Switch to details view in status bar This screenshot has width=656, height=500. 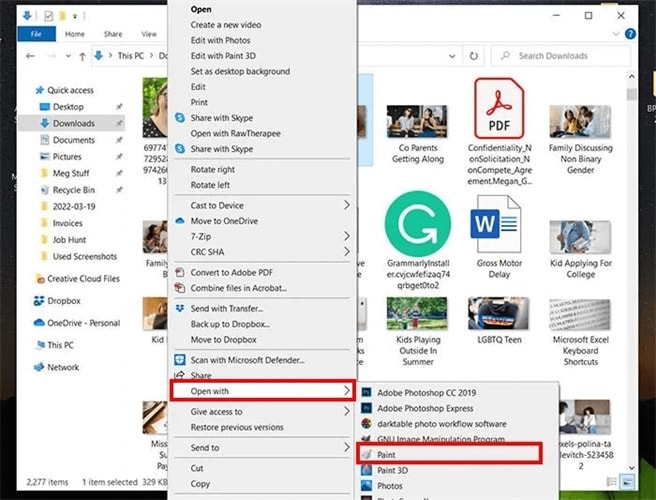(612, 482)
